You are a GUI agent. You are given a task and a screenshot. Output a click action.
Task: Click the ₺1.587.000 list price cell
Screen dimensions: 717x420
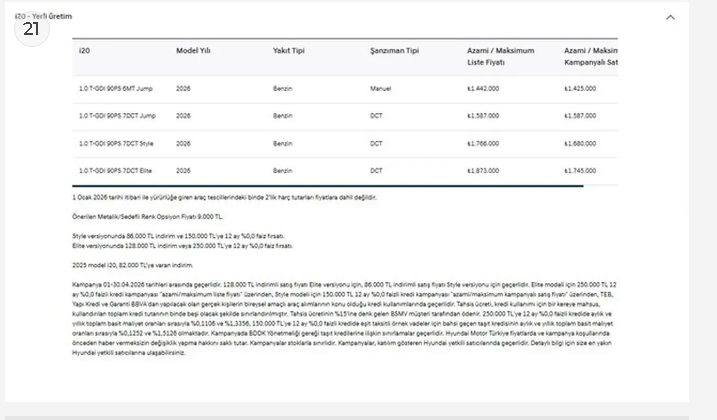point(483,116)
